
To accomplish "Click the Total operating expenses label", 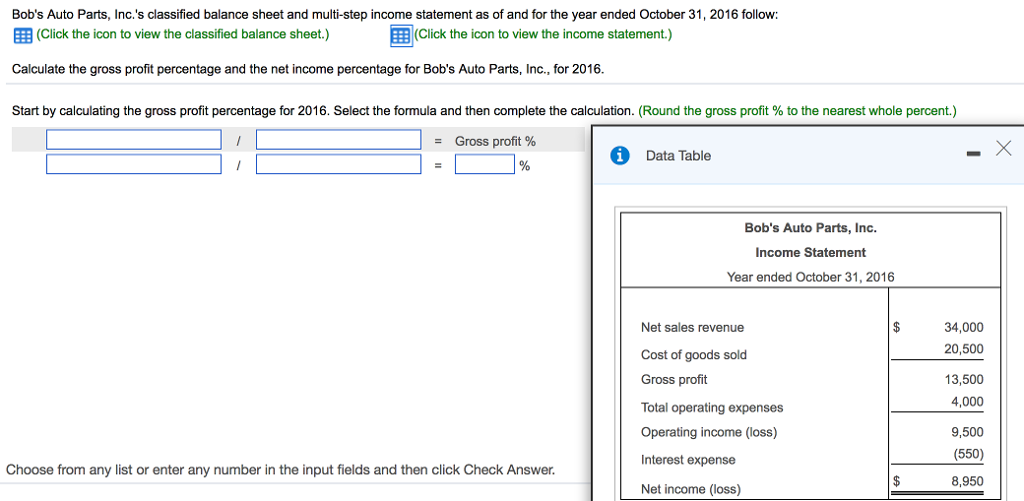I will 712,408.
